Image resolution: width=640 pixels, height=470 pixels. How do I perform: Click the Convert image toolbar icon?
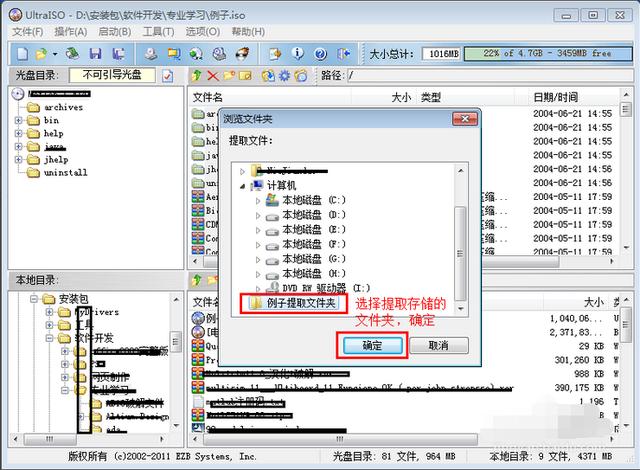(x=196, y=53)
